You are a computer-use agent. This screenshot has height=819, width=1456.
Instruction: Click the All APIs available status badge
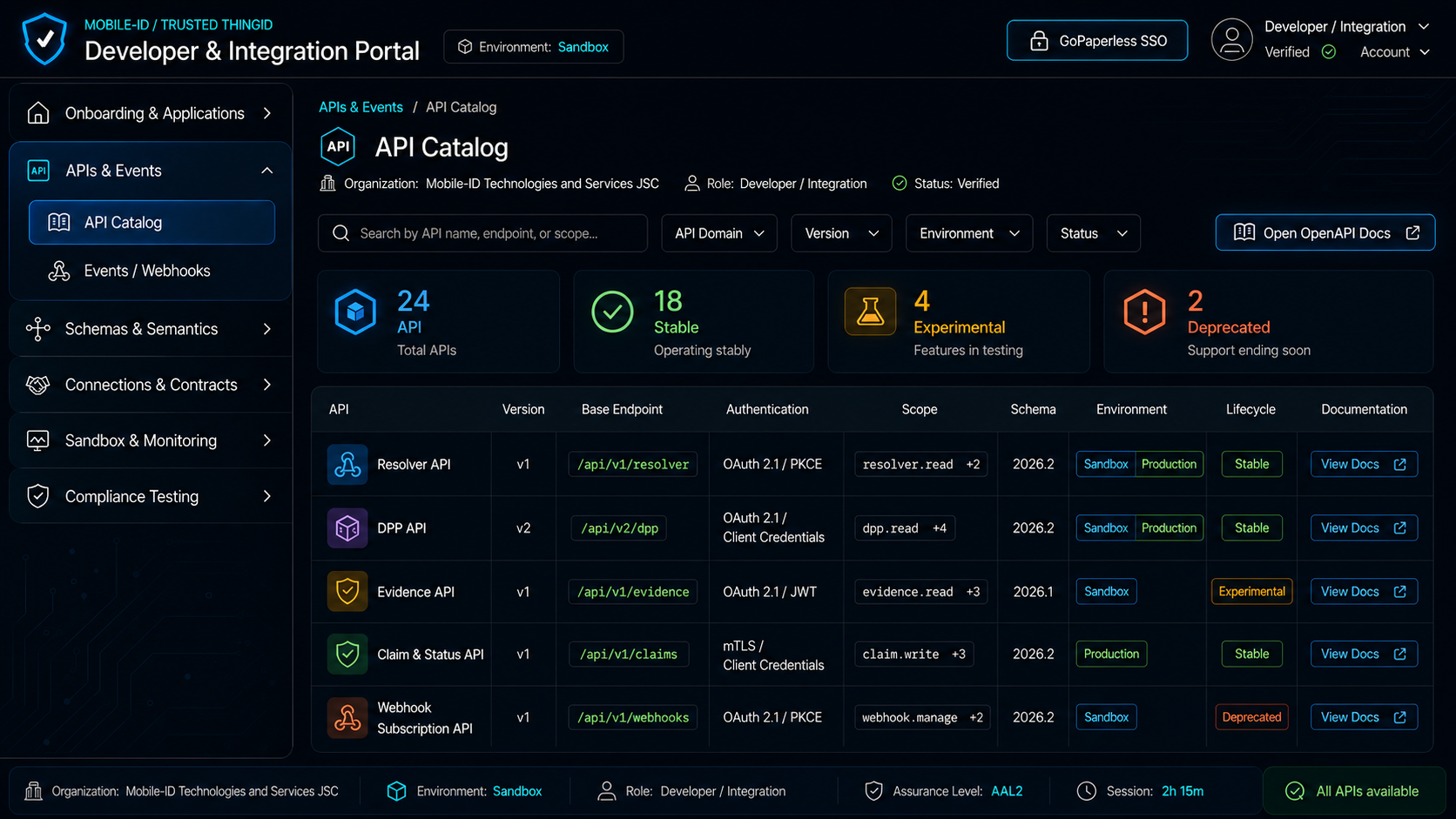(x=1354, y=791)
